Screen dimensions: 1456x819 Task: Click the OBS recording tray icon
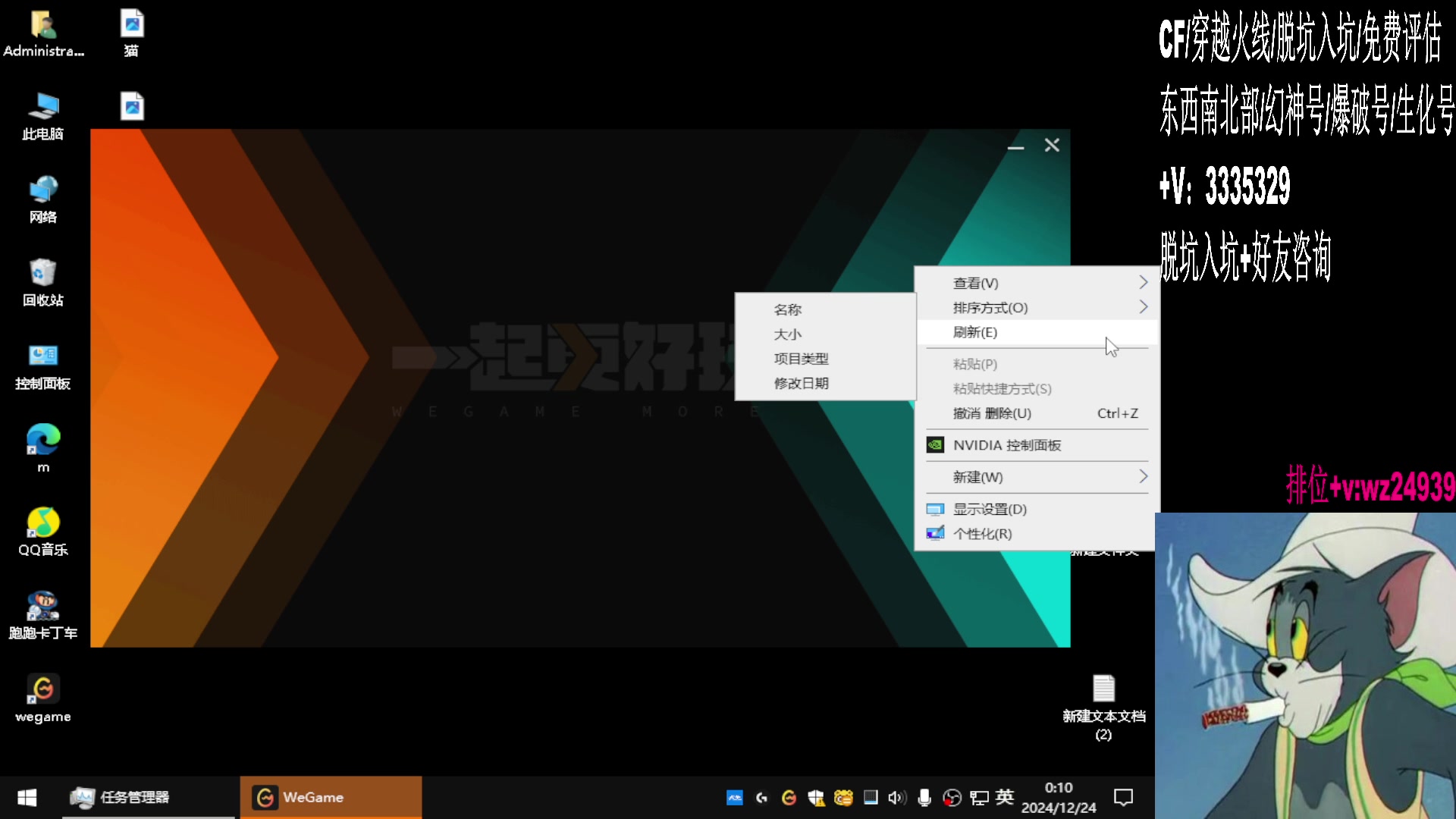952,798
